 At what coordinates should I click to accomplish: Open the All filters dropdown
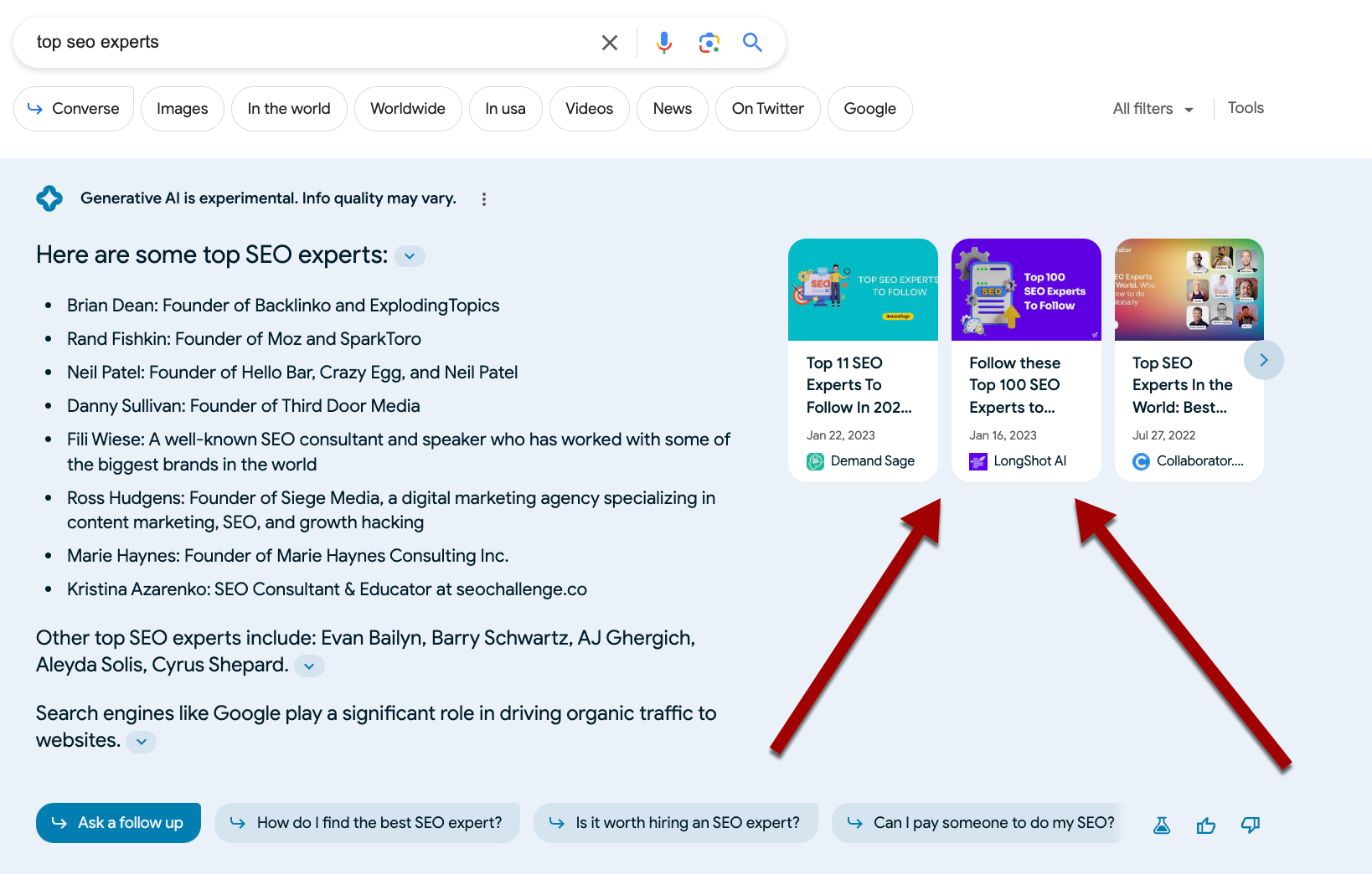(1153, 109)
